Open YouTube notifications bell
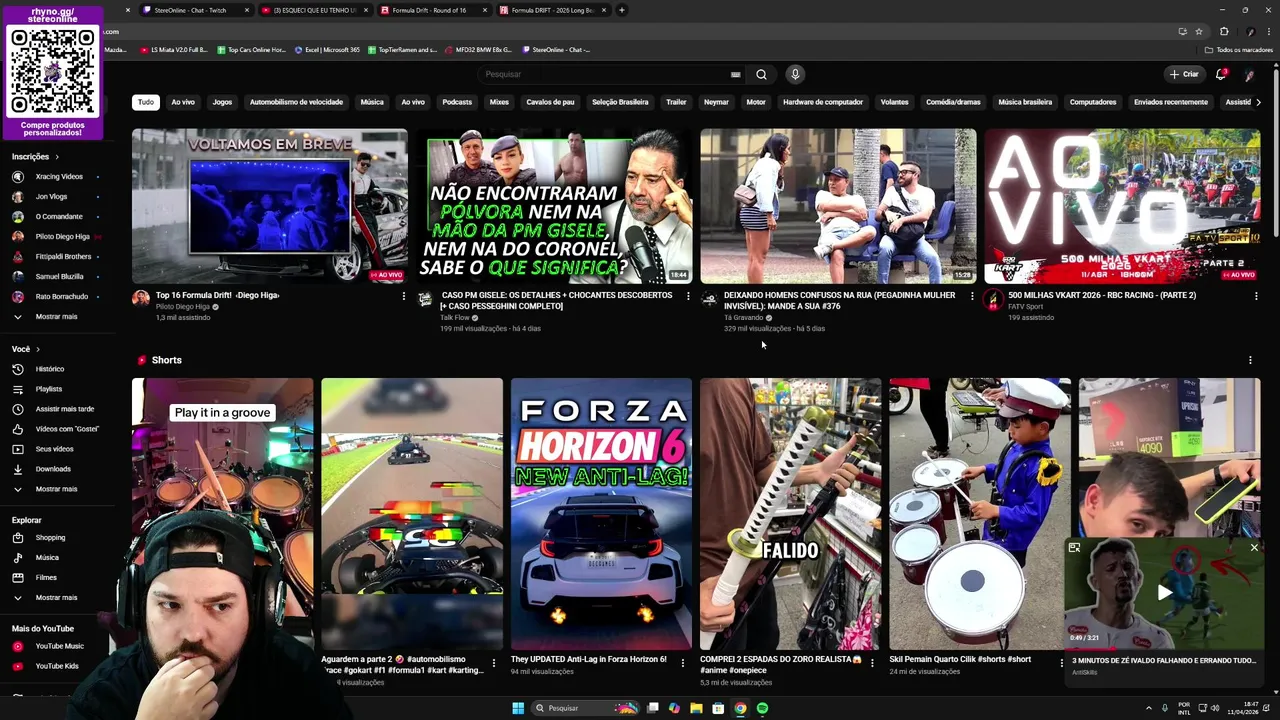This screenshot has height=720, width=1280. (1220, 74)
